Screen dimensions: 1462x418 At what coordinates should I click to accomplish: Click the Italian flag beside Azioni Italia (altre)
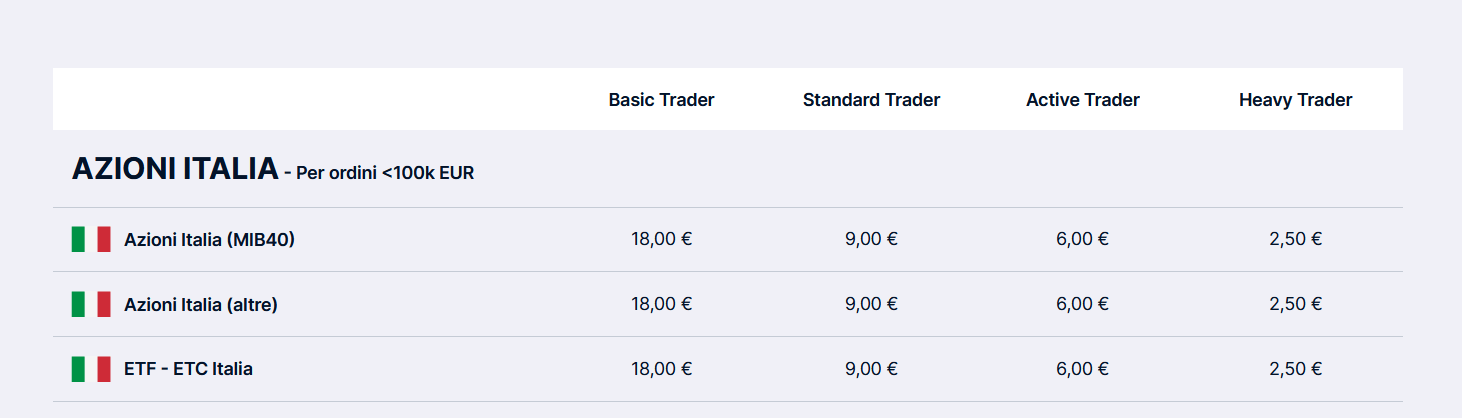click(x=91, y=304)
